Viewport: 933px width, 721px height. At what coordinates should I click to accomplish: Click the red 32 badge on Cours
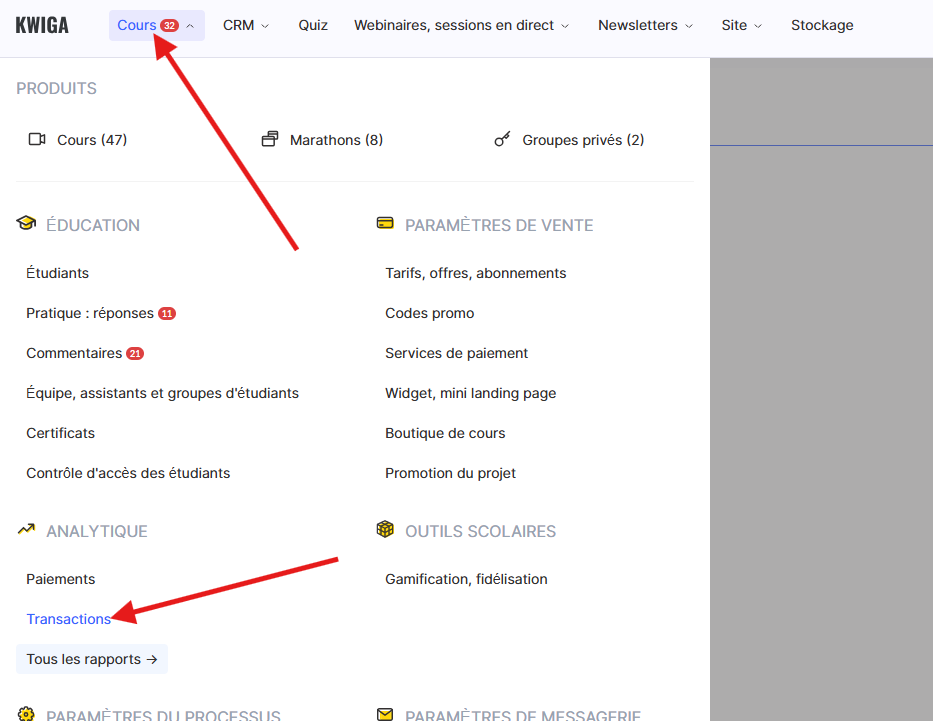point(170,26)
